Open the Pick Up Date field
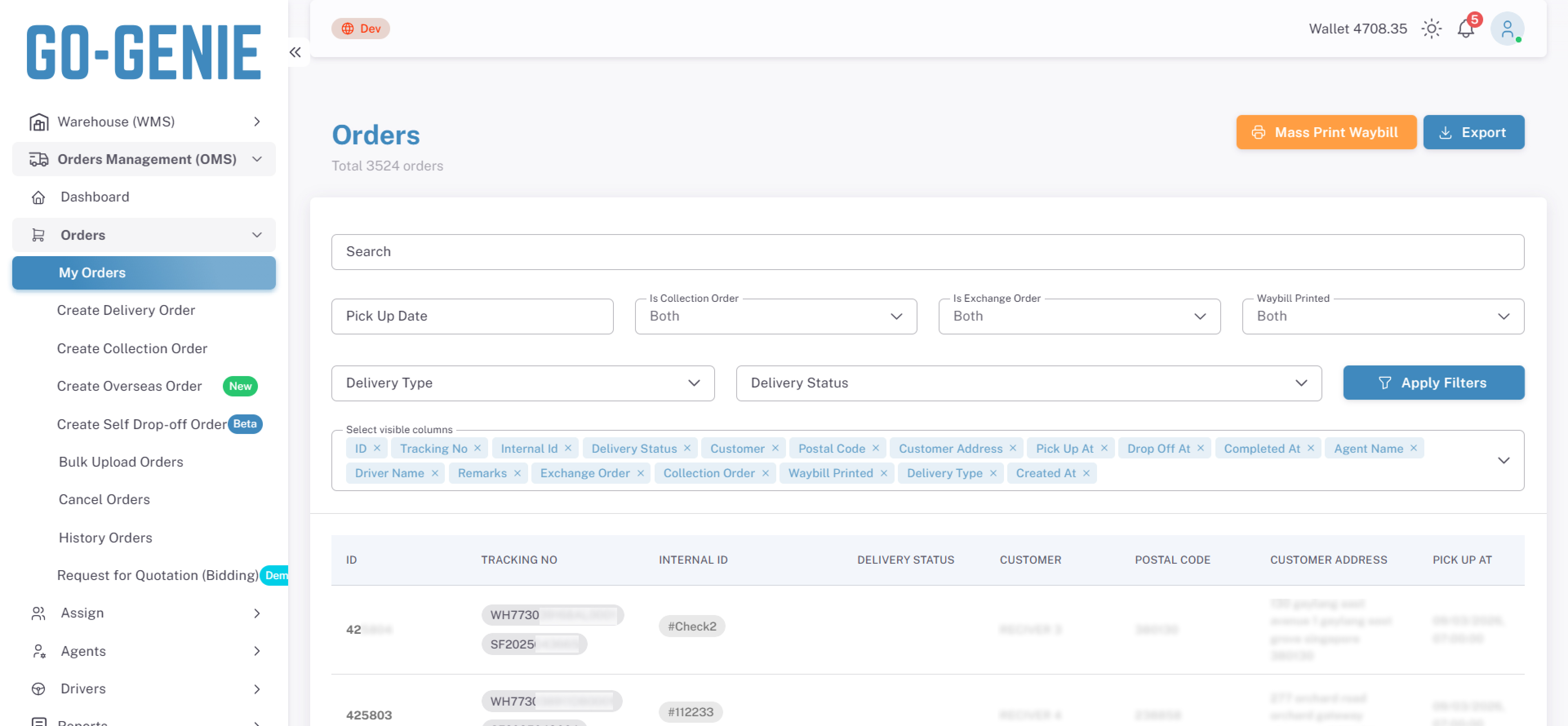 [472, 317]
